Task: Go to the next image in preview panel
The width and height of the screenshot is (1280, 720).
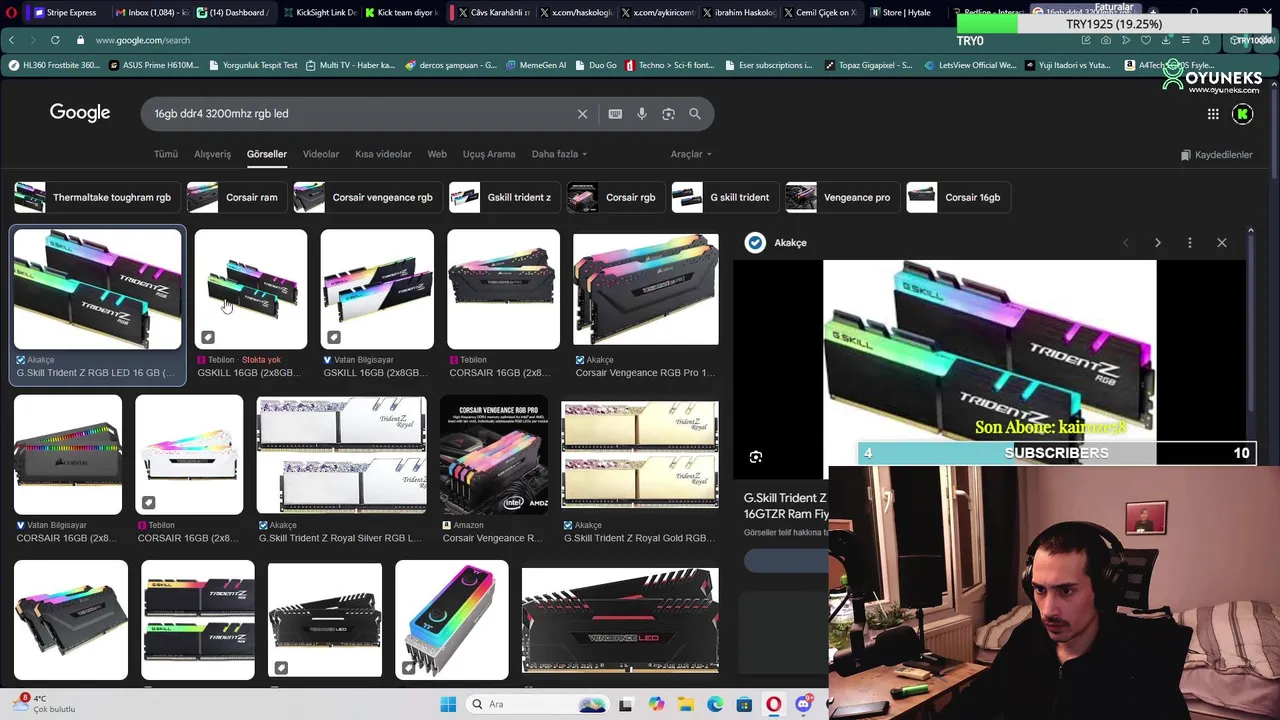Action: pos(1158,243)
